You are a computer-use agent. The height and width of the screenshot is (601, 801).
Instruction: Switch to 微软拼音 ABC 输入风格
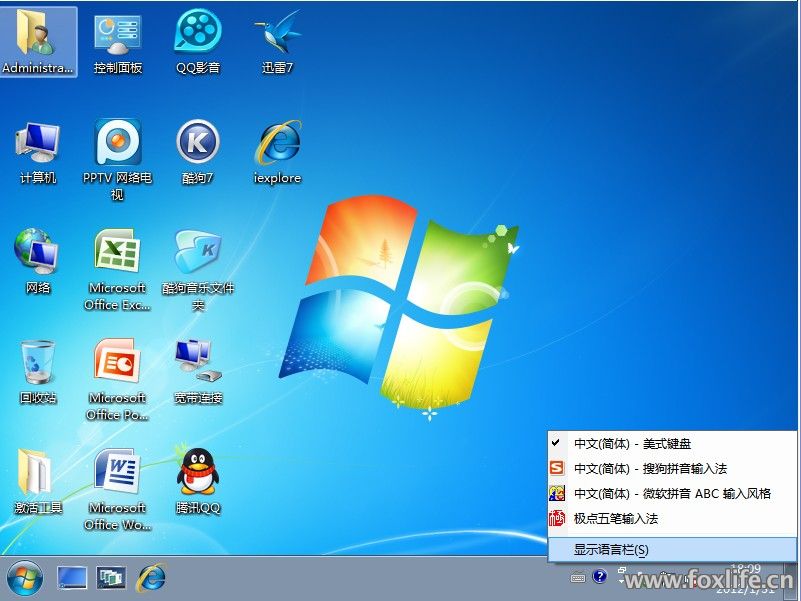[672, 493]
